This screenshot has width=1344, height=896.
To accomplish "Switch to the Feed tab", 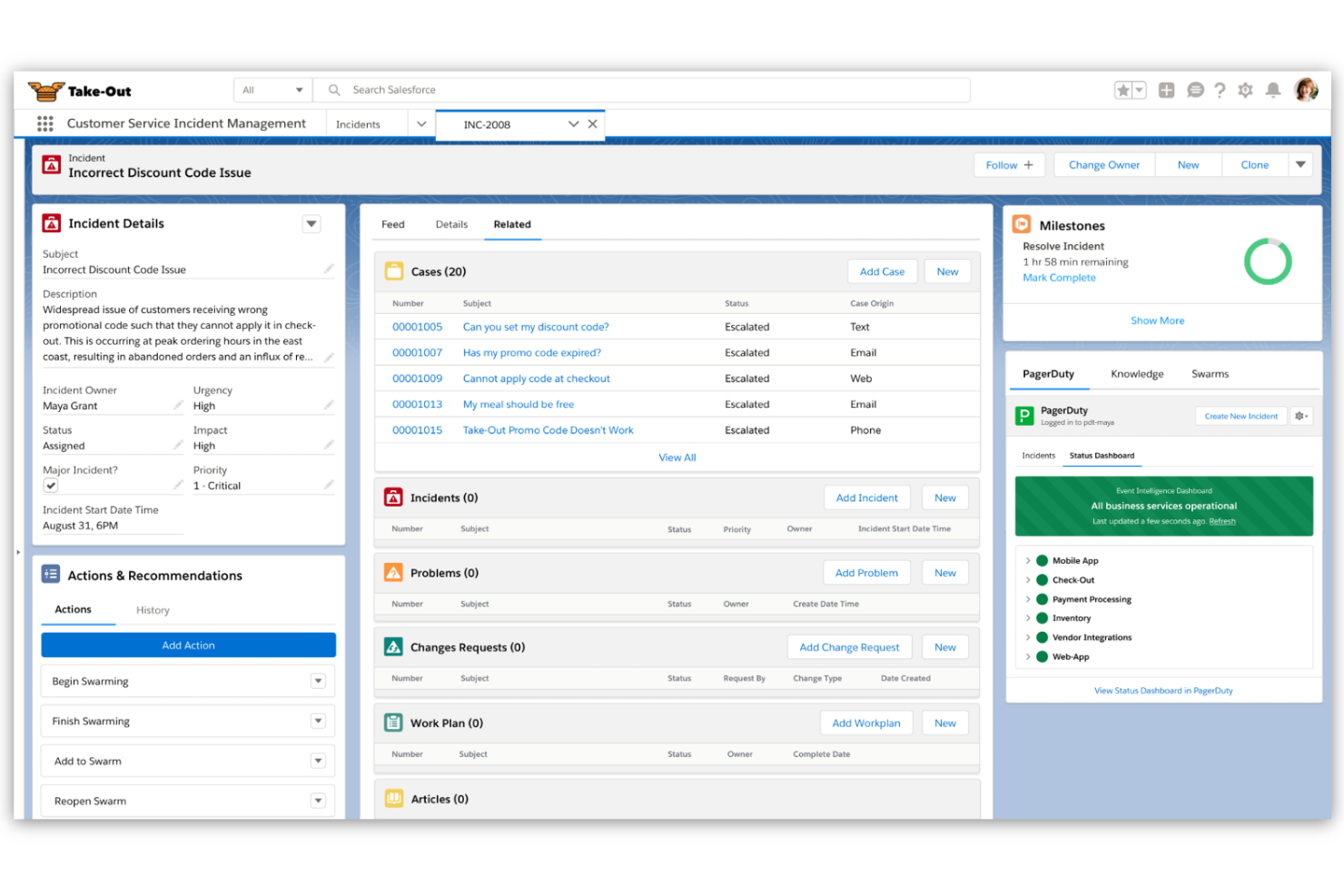I will tap(393, 224).
